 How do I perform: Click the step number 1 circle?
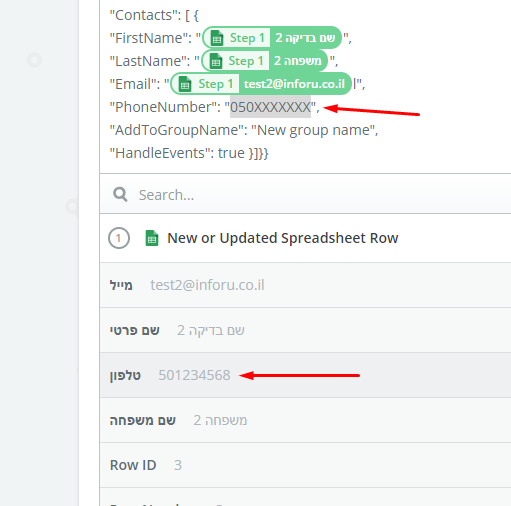(119, 238)
